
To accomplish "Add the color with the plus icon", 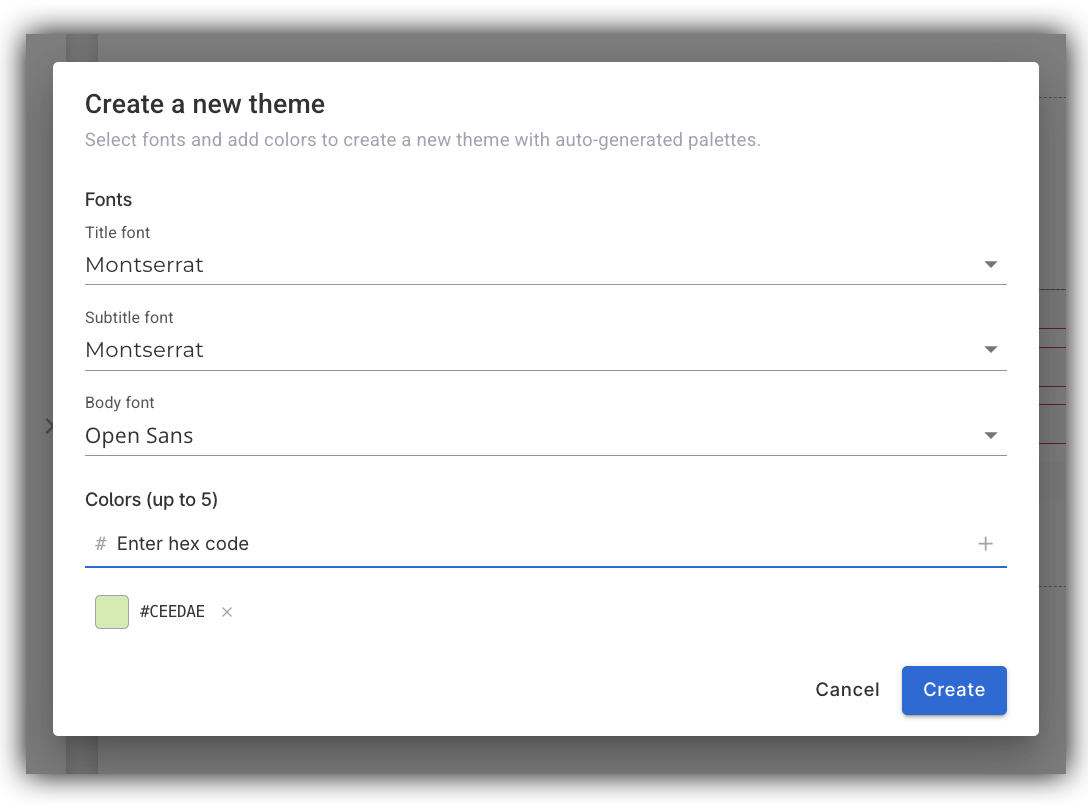I will [x=985, y=544].
